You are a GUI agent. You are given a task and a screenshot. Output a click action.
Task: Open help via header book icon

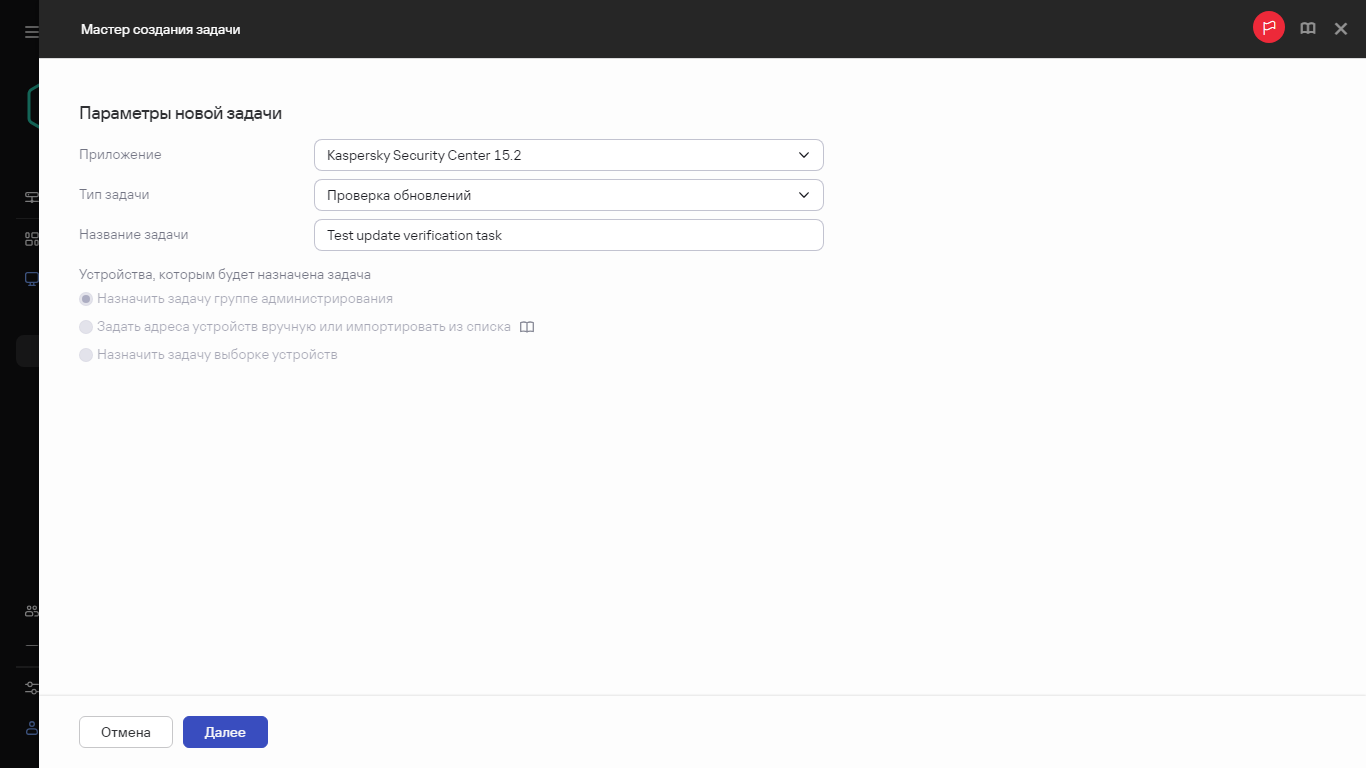click(x=1307, y=29)
